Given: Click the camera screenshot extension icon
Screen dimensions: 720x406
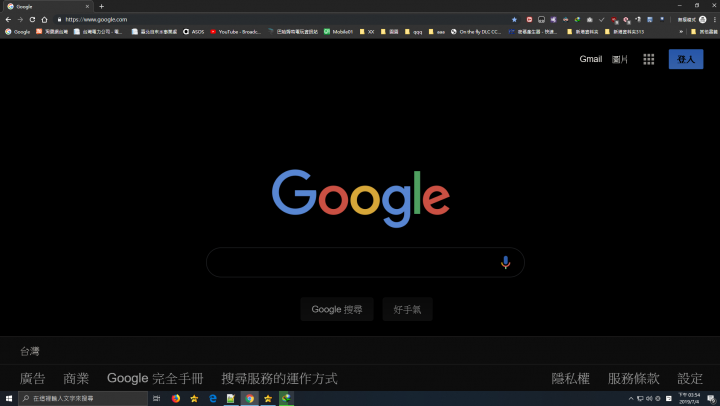Looking at the screenshot, I should point(590,19).
